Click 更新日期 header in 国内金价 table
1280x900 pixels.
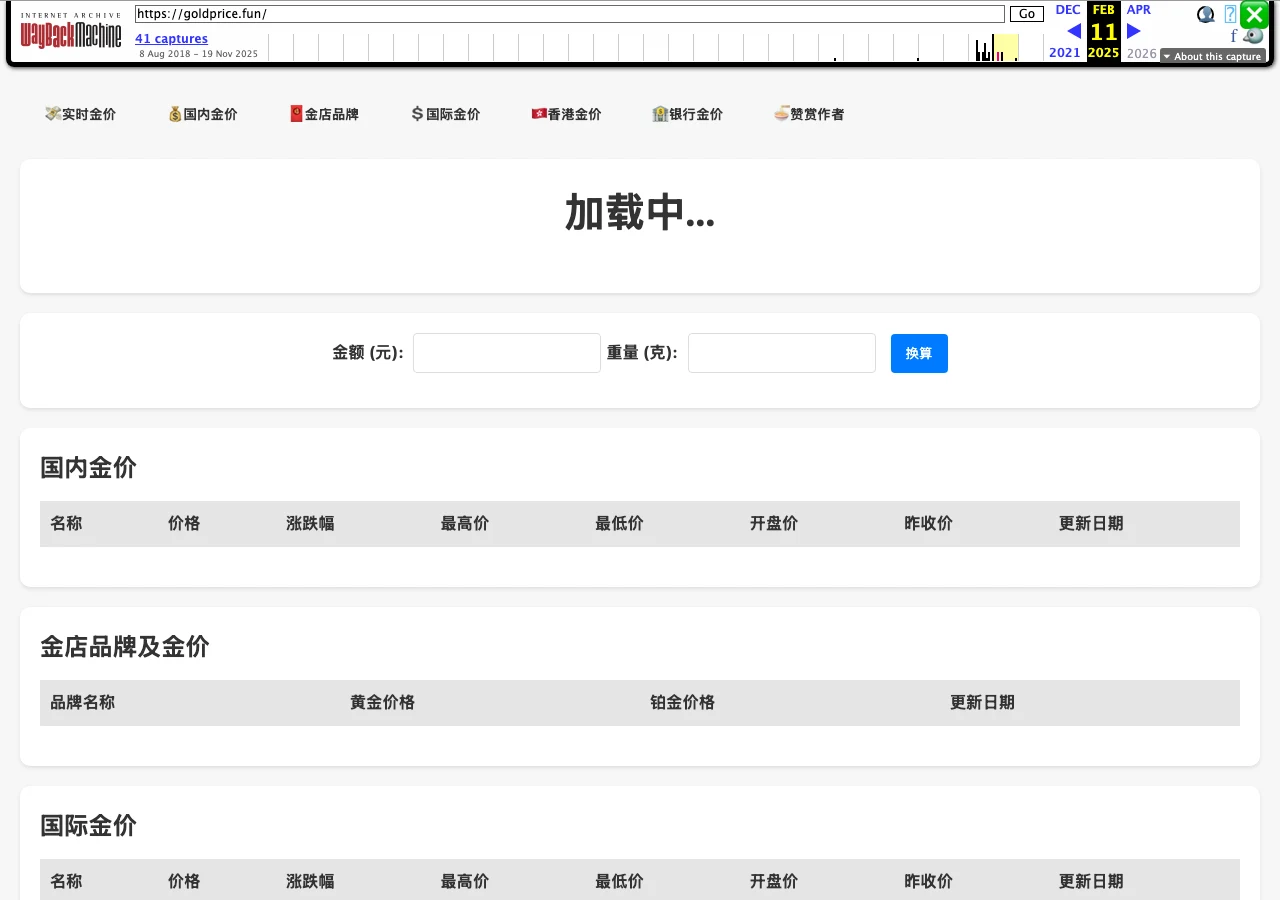coord(1091,523)
